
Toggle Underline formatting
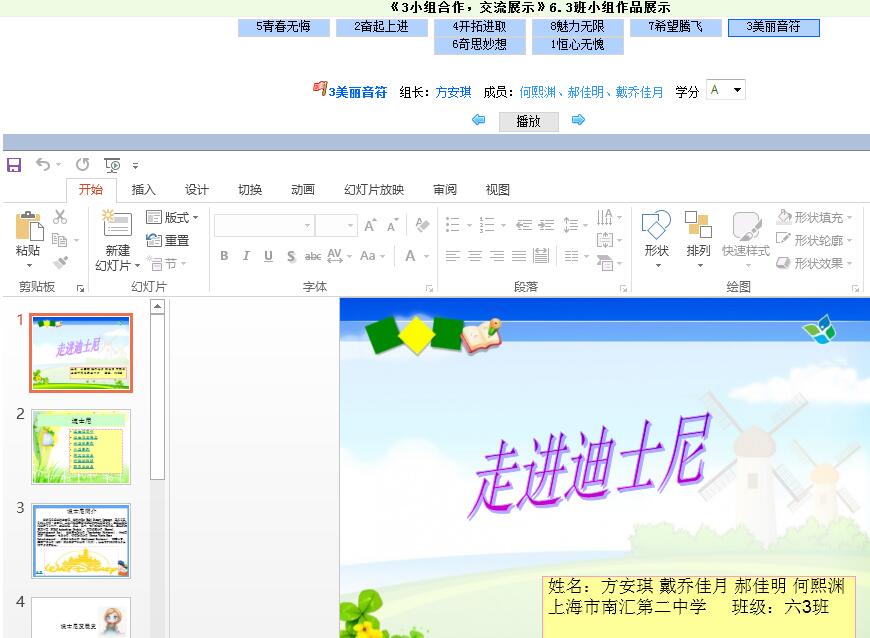pos(269,256)
